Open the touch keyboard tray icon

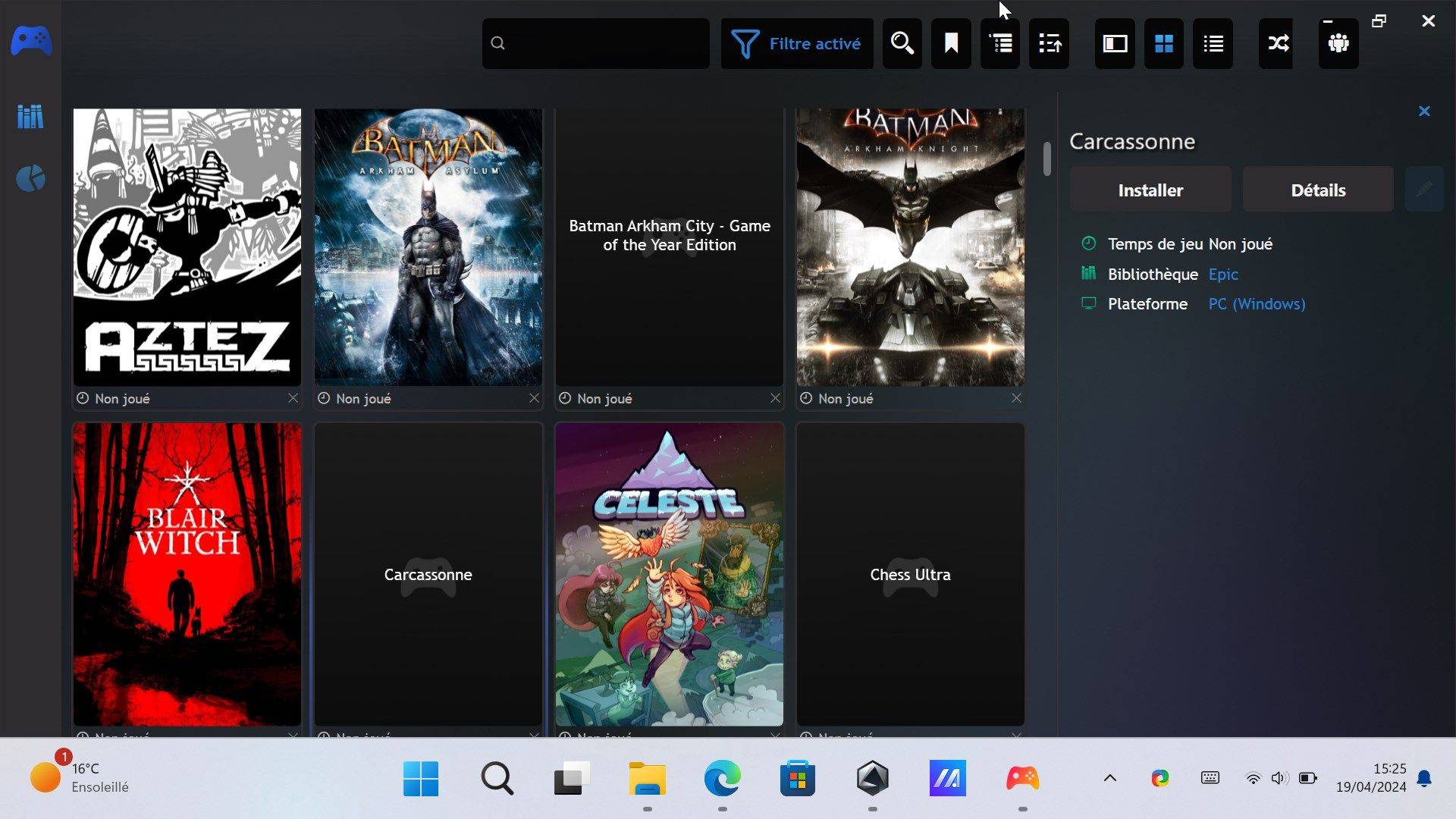[x=1210, y=778]
